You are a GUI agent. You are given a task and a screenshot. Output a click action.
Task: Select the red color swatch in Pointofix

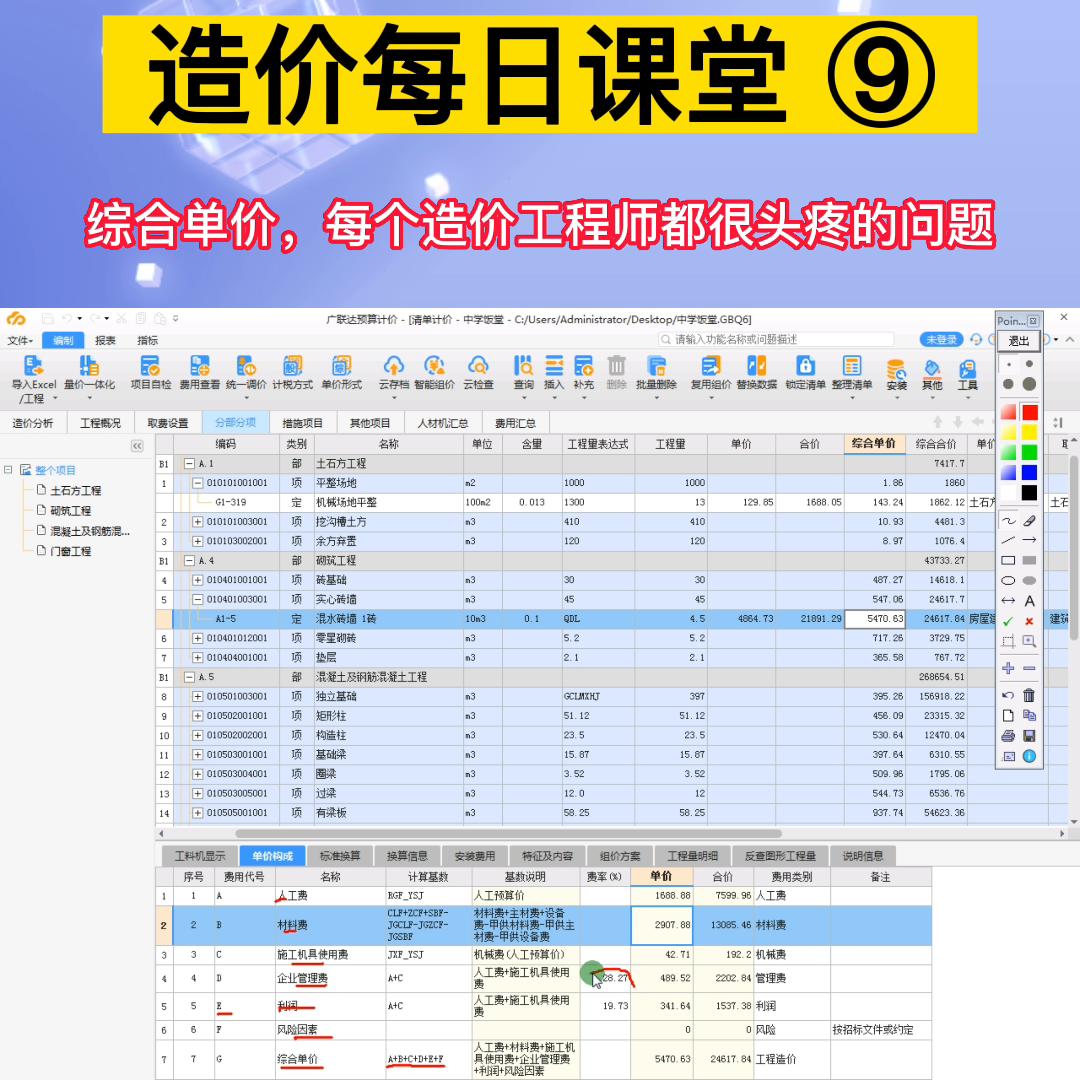pos(1029,411)
